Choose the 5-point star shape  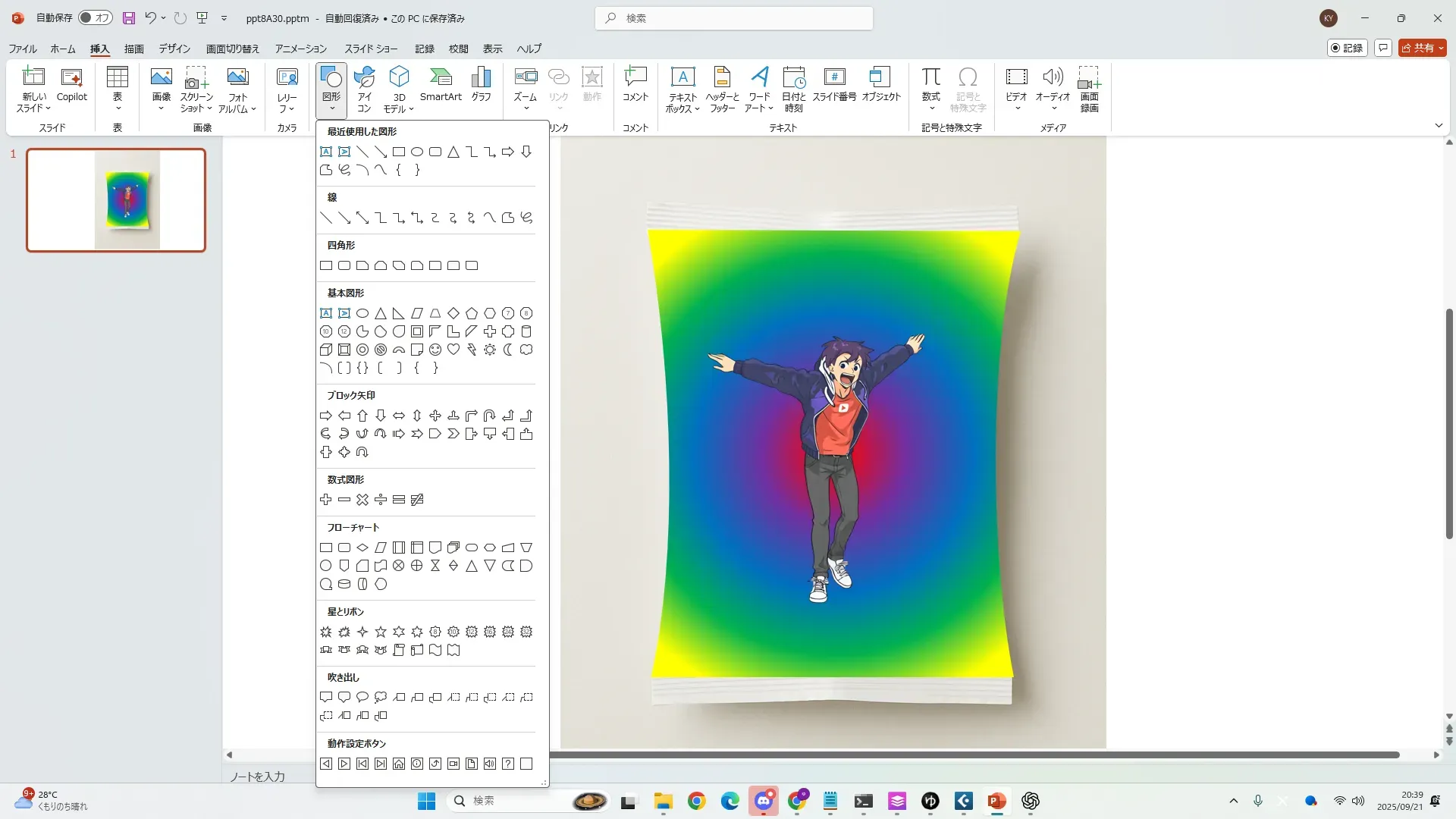tap(381, 632)
